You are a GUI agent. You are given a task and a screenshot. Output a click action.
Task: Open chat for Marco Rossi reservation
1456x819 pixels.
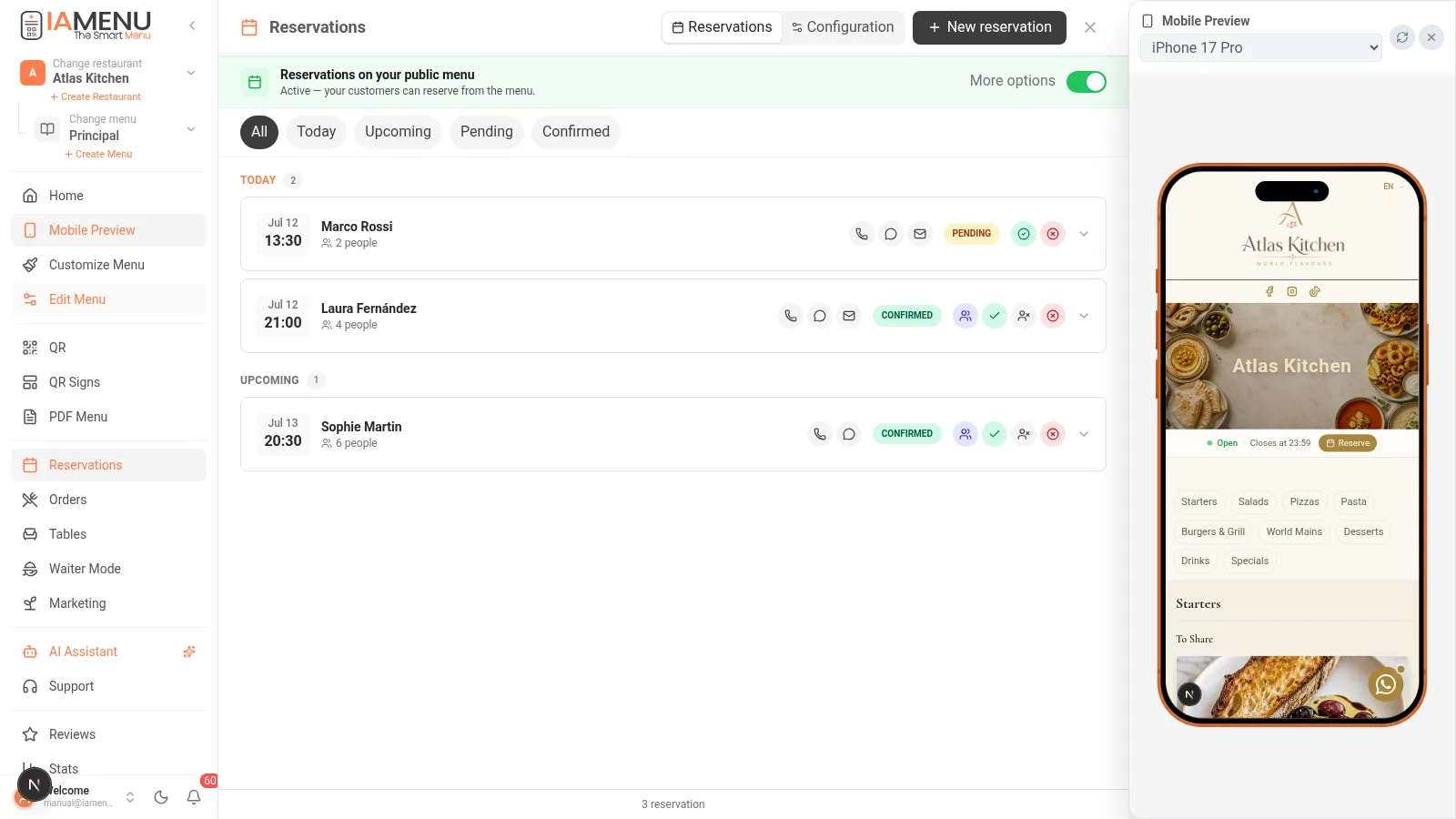point(891,234)
